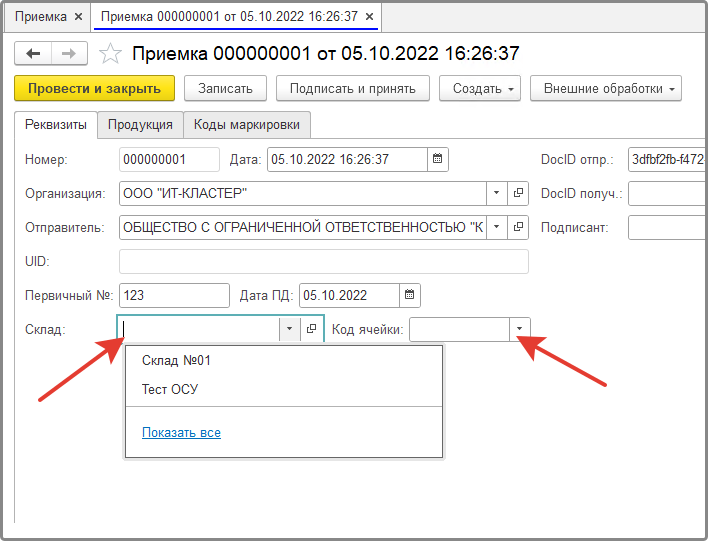The height and width of the screenshot is (541, 708).
Task: Click the Код ячейки input field
Action: 460,329
